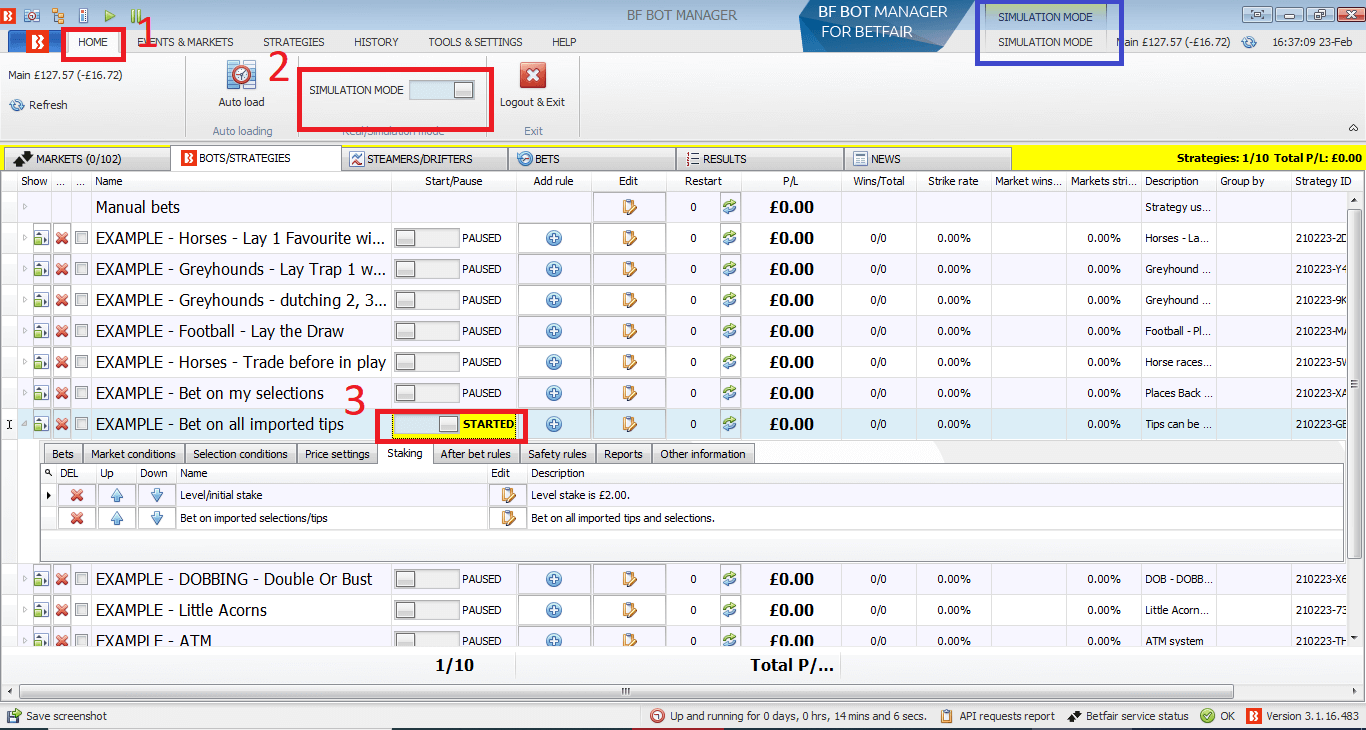Image resolution: width=1366 pixels, height=730 pixels.
Task: Restart the Horses Trade before in play strategy
Action: coord(730,362)
